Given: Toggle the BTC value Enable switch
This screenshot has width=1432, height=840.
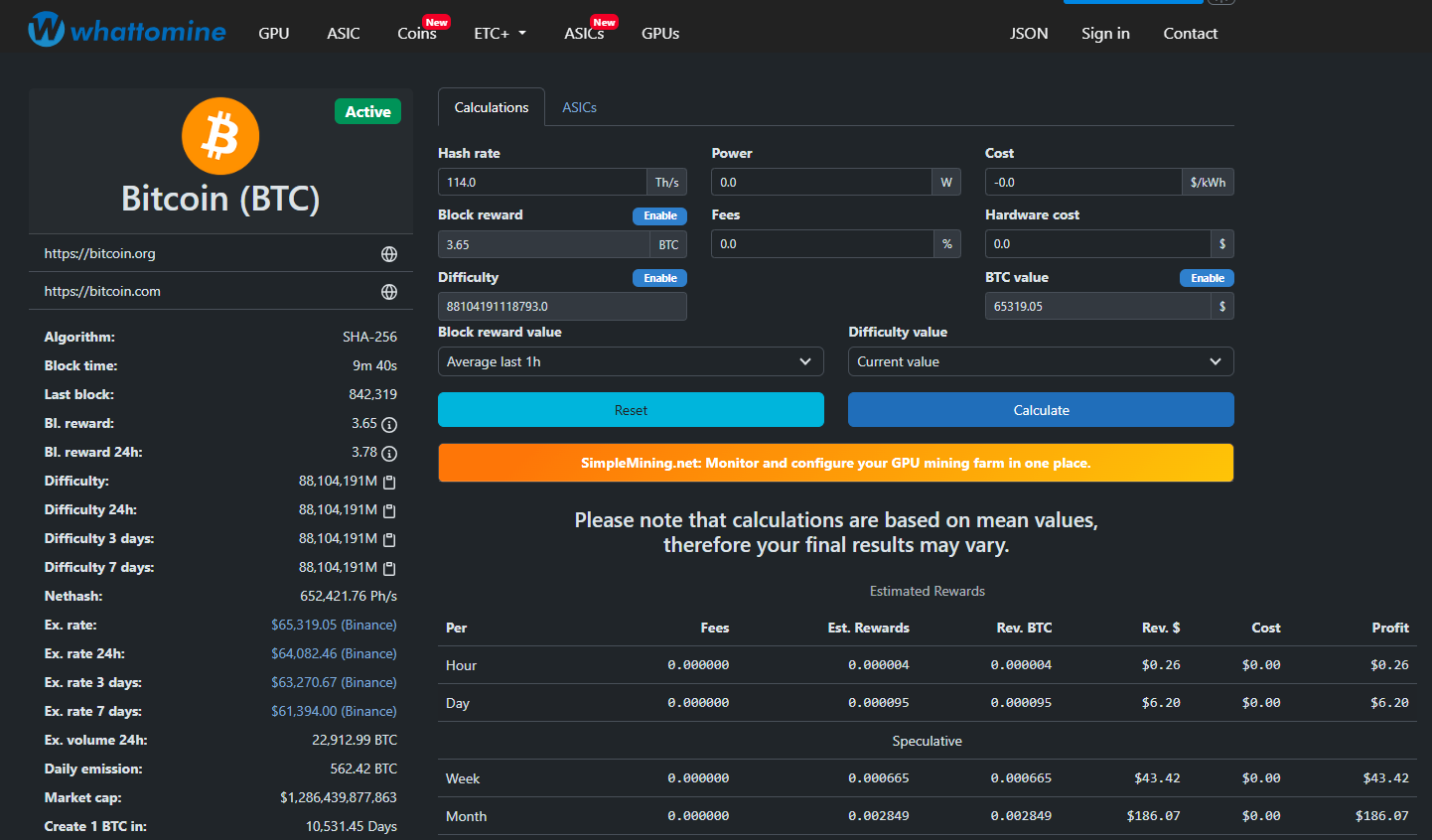Looking at the screenshot, I should point(1207,279).
